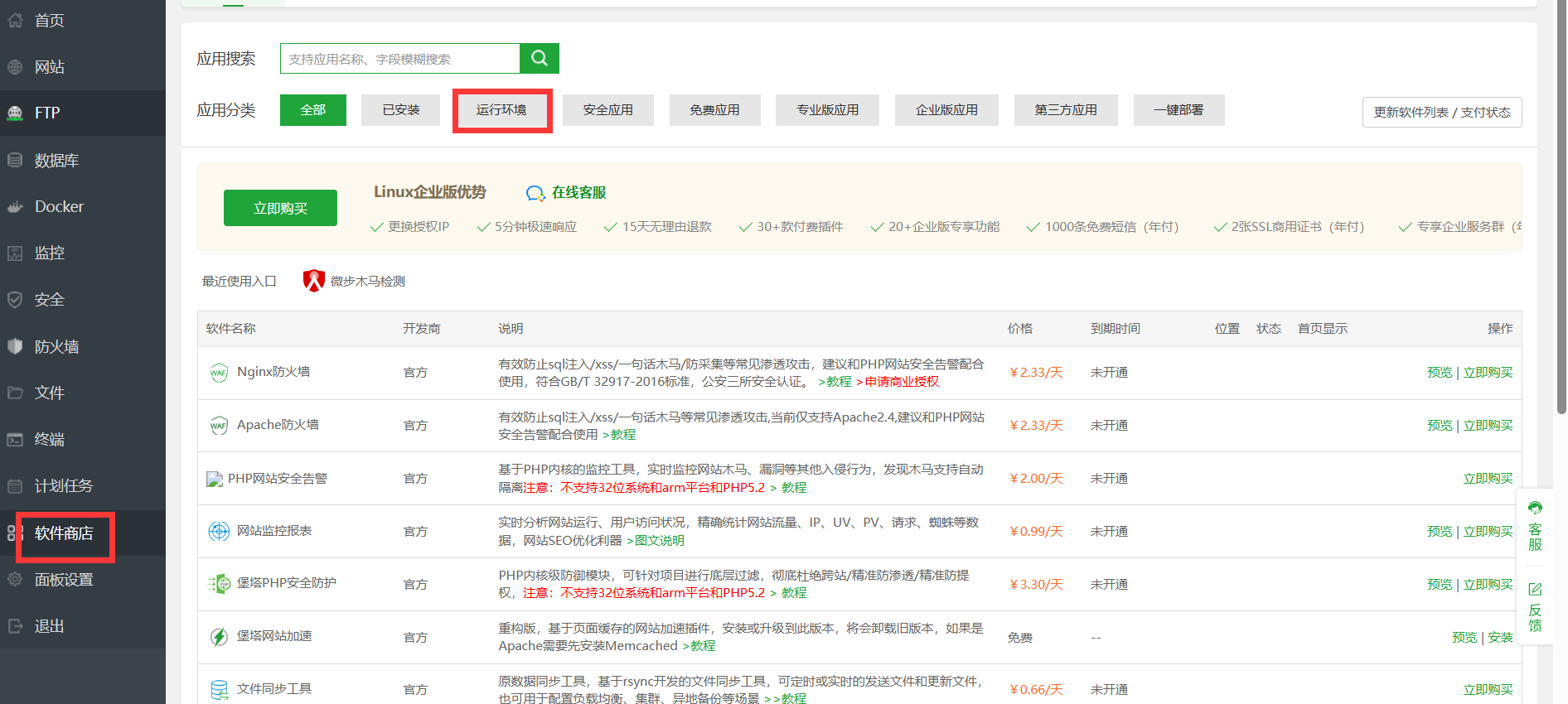Click 安装 link for 堡塔网站加速
Screen dimensions: 1568x704
pos(1500,637)
